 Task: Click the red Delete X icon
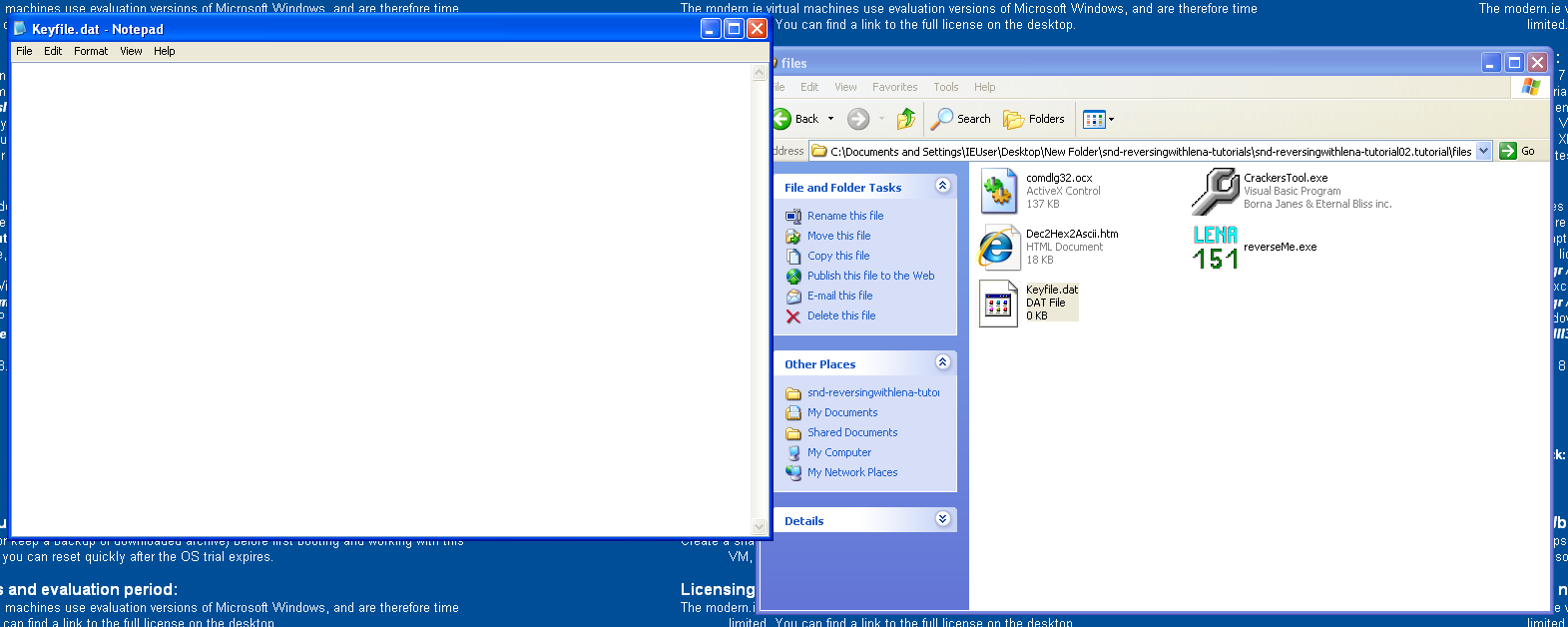[x=793, y=316]
